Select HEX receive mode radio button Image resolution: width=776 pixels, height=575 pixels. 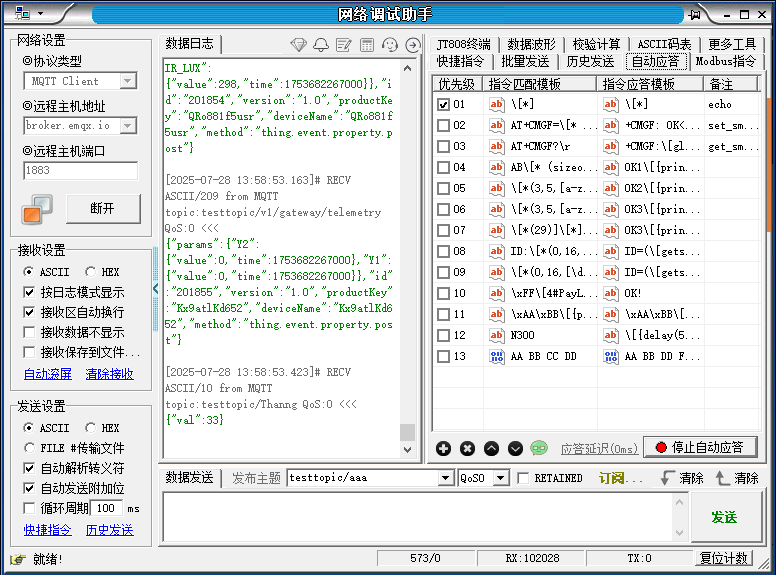[90, 272]
